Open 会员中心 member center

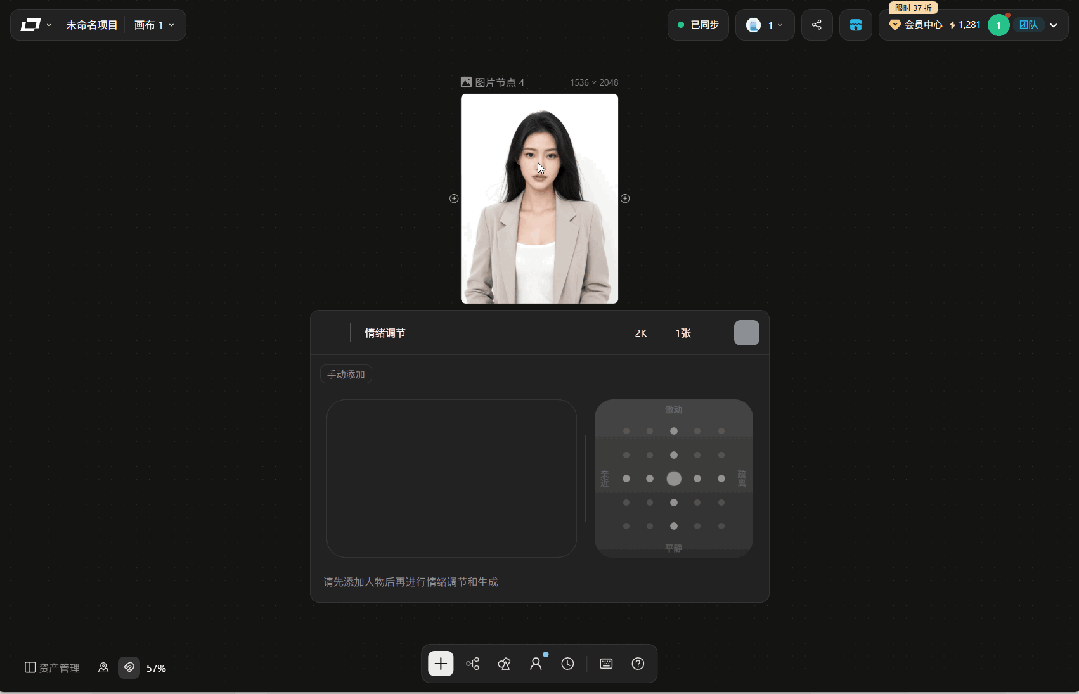tap(916, 25)
